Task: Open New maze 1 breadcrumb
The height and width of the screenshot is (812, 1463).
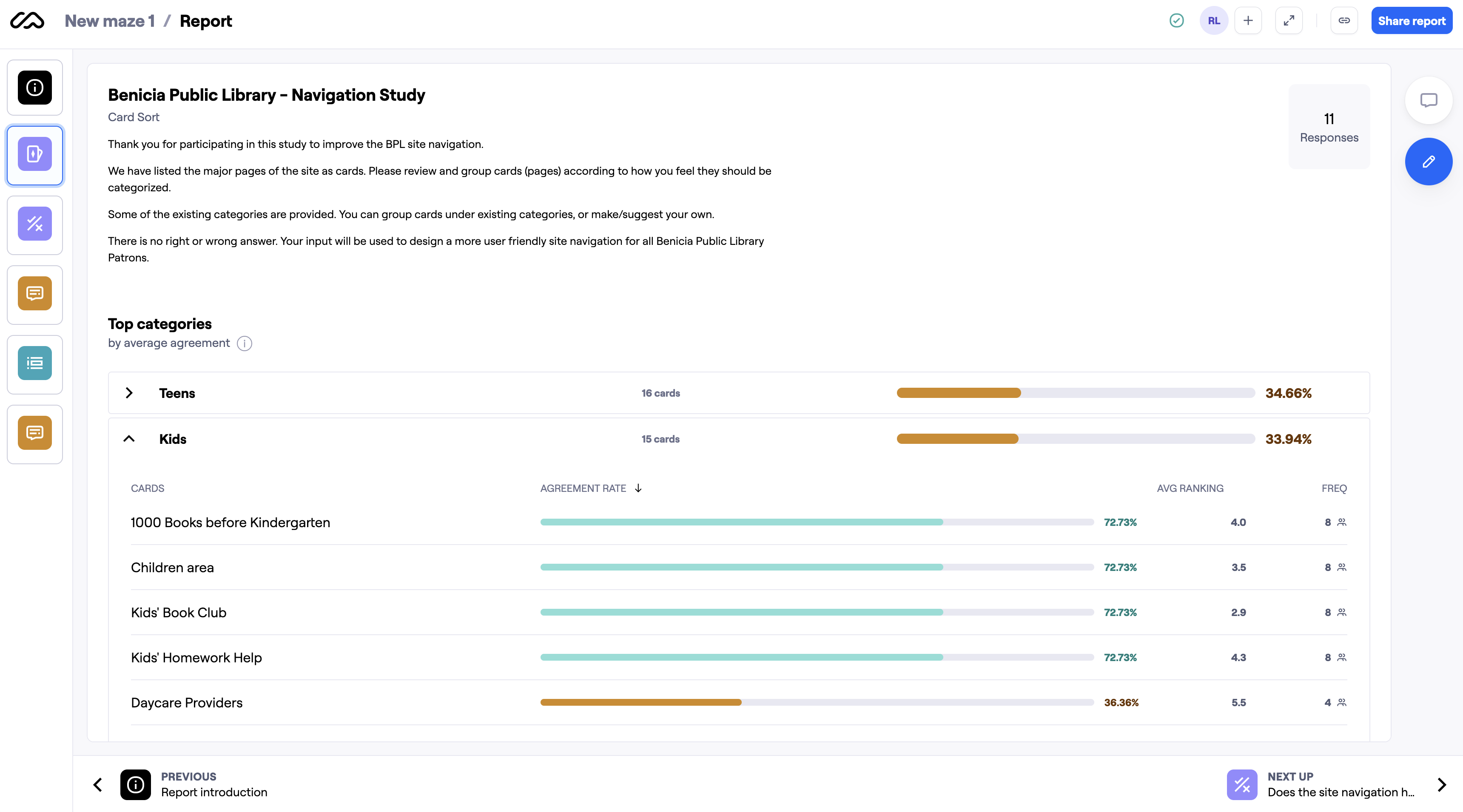Action: point(110,21)
